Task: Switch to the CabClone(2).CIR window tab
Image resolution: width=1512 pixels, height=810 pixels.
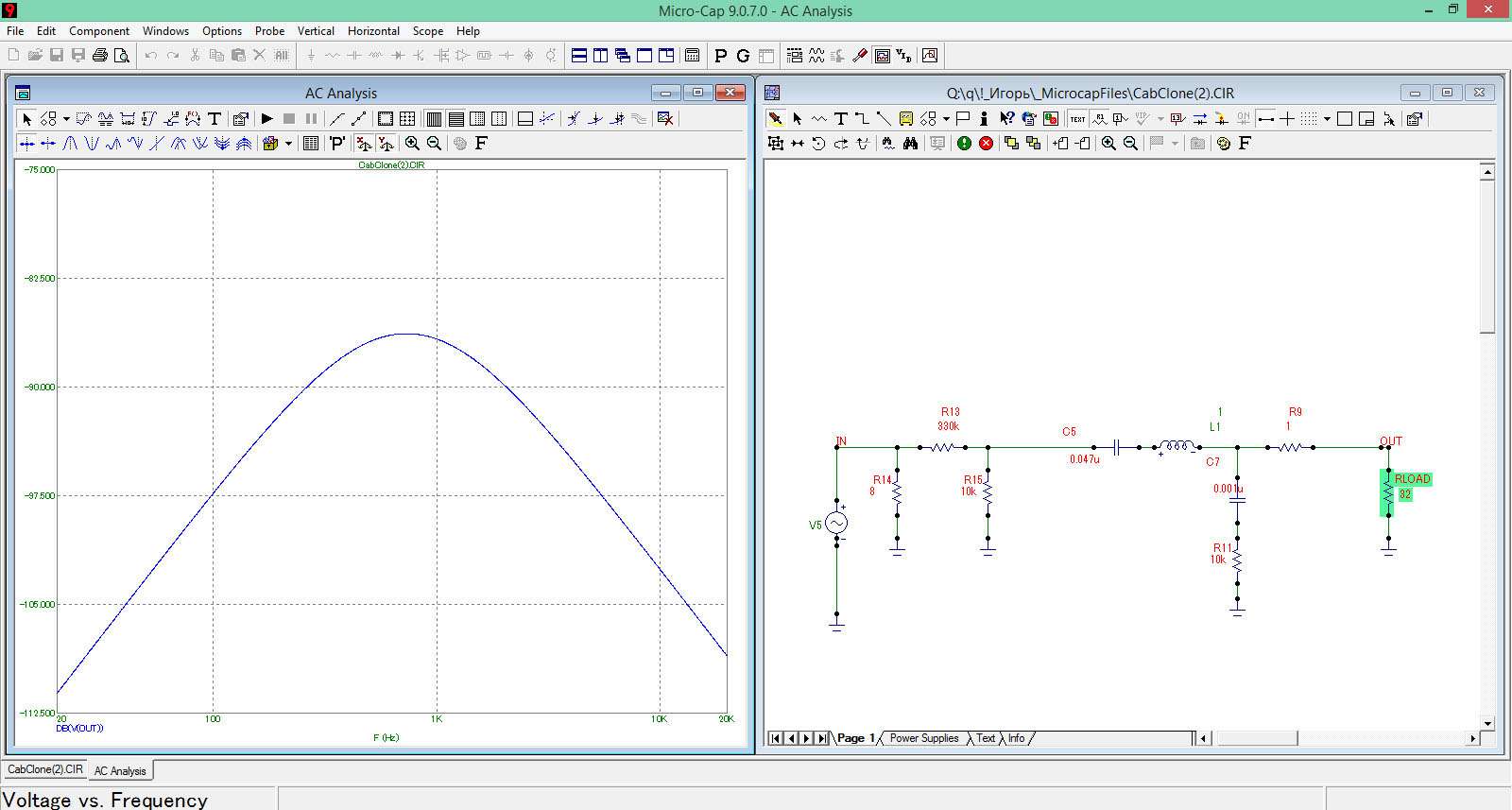Action: [x=45, y=770]
